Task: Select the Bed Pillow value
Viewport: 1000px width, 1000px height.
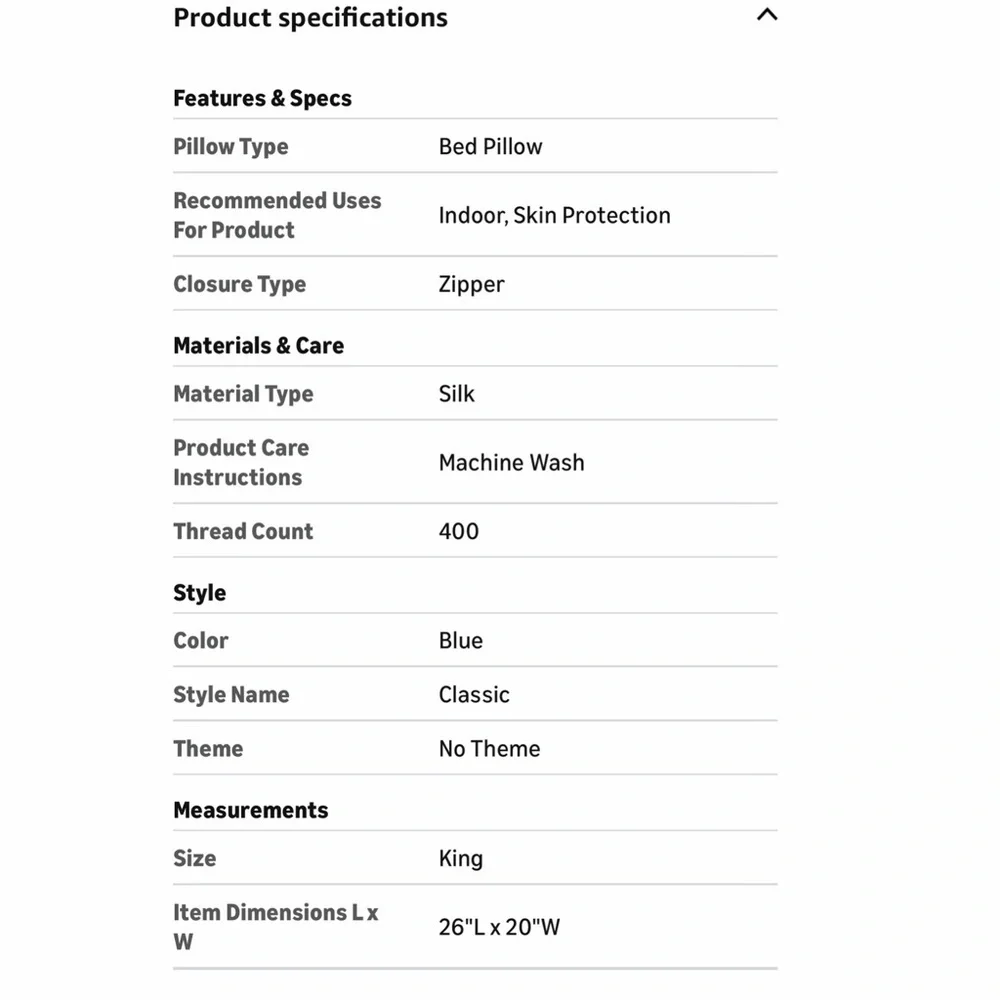Action: point(490,147)
